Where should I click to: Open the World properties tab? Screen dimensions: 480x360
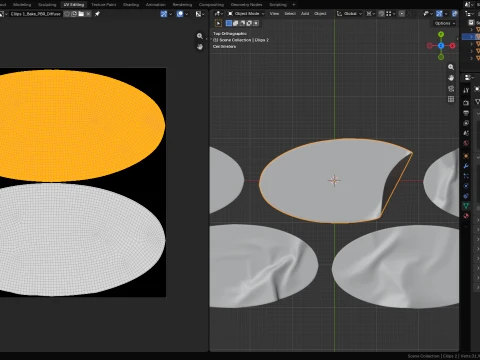(466, 143)
